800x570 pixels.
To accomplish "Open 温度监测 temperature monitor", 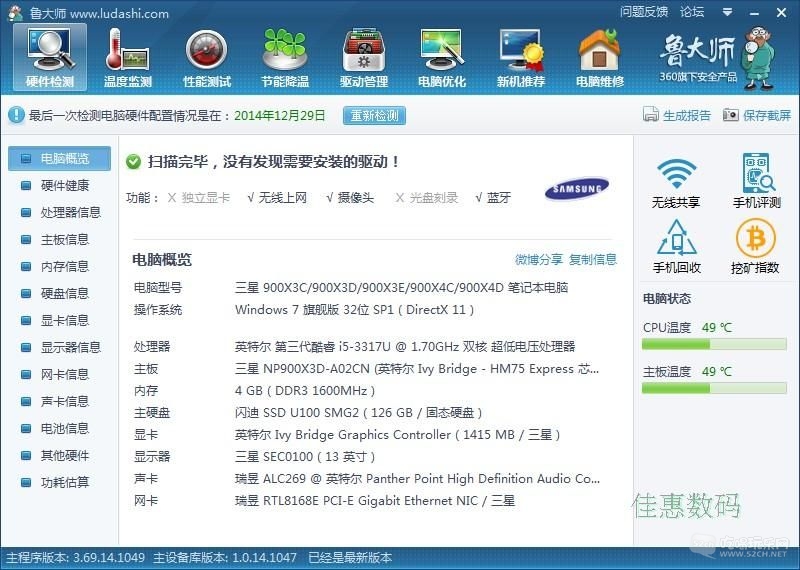I will 128,58.
